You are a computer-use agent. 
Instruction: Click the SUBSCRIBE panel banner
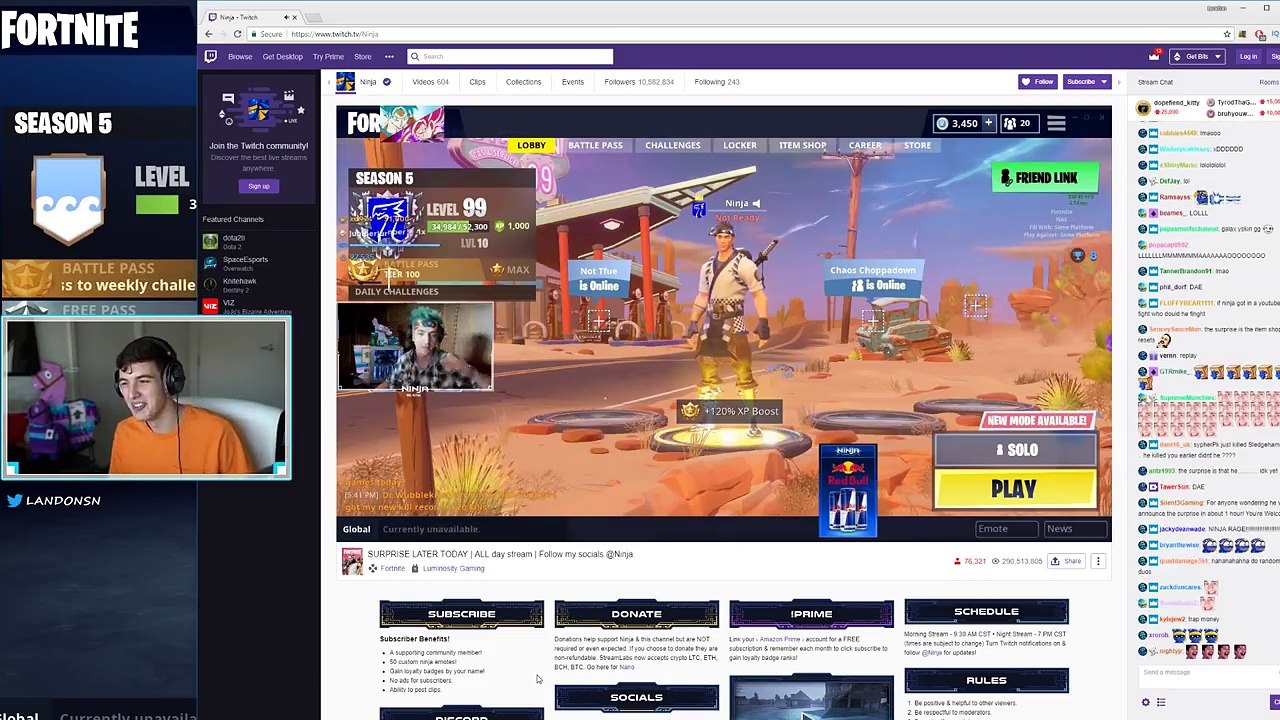[x=461, y=614]
